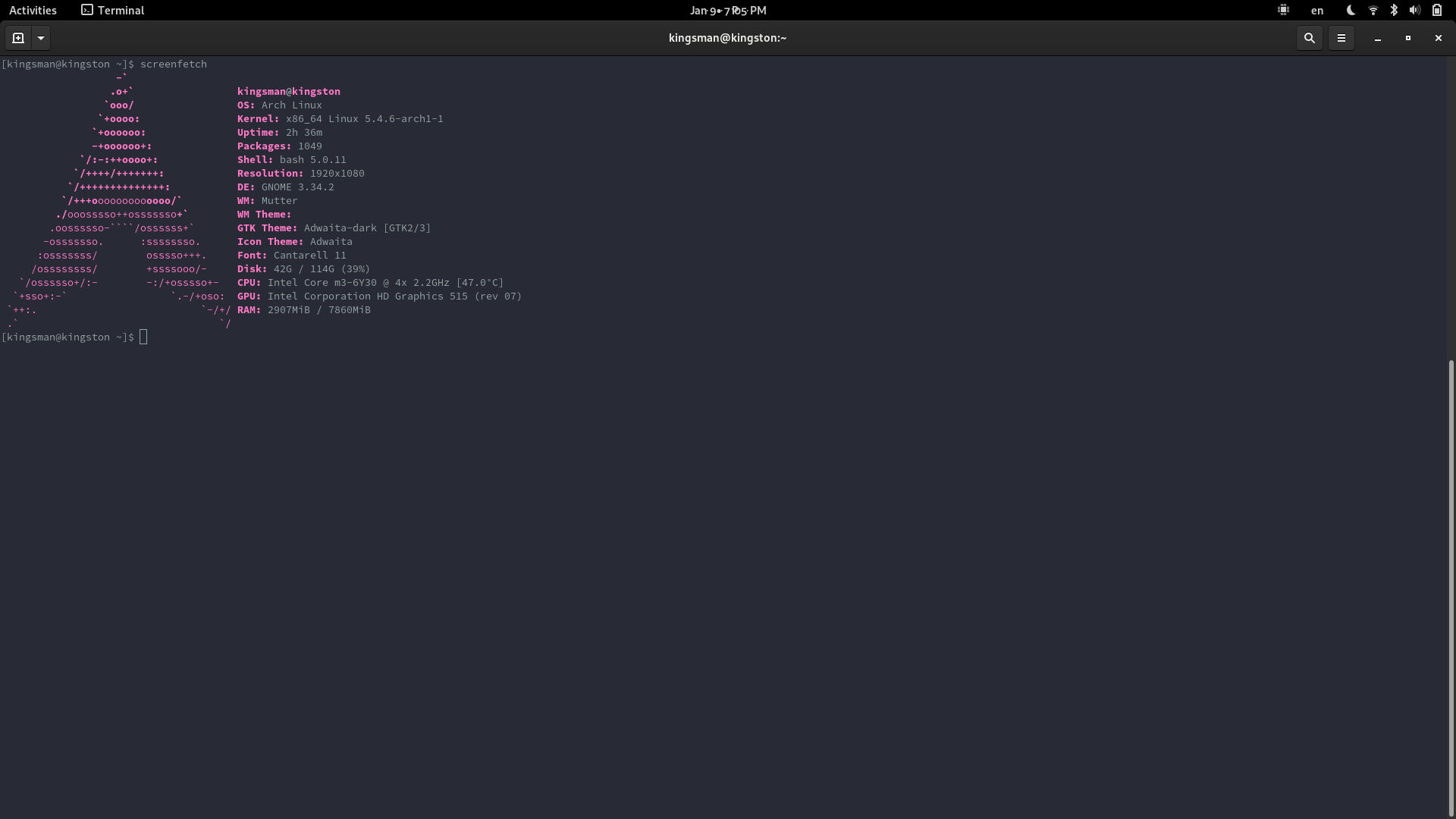Click the 'kingsman@kingston' header line in output

289,92
